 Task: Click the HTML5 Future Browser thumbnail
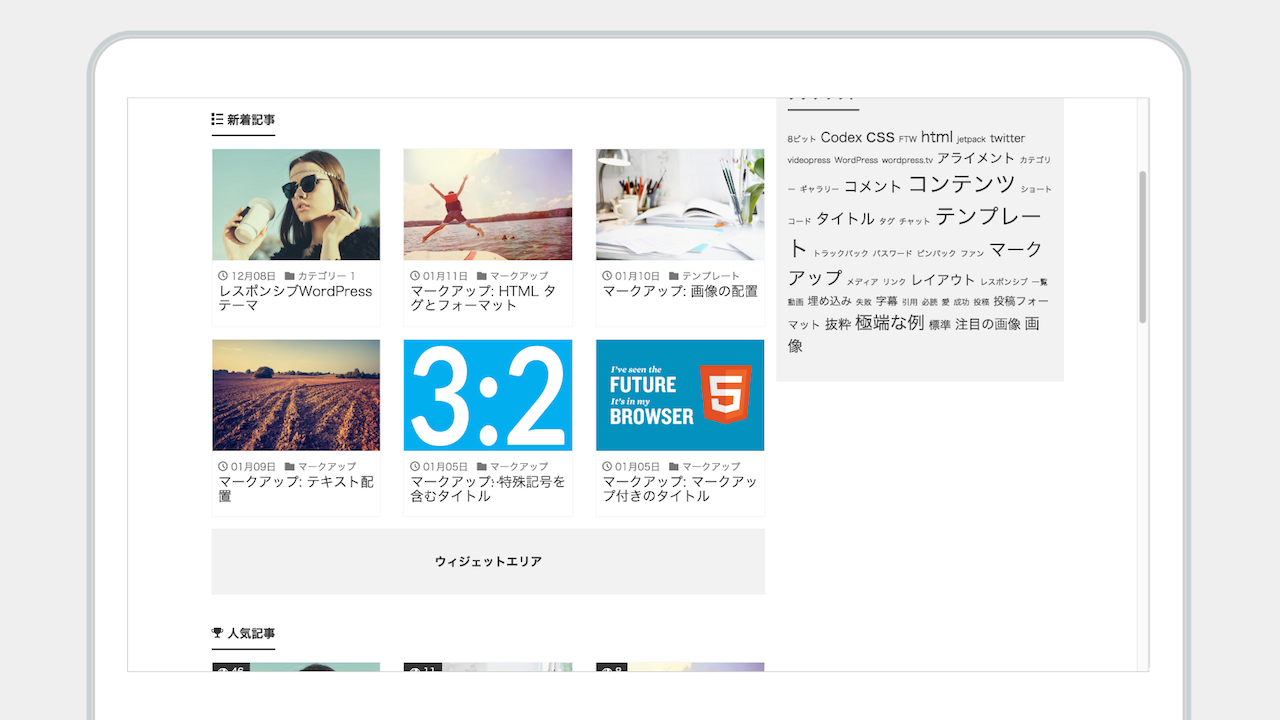[x=680, y=395]
